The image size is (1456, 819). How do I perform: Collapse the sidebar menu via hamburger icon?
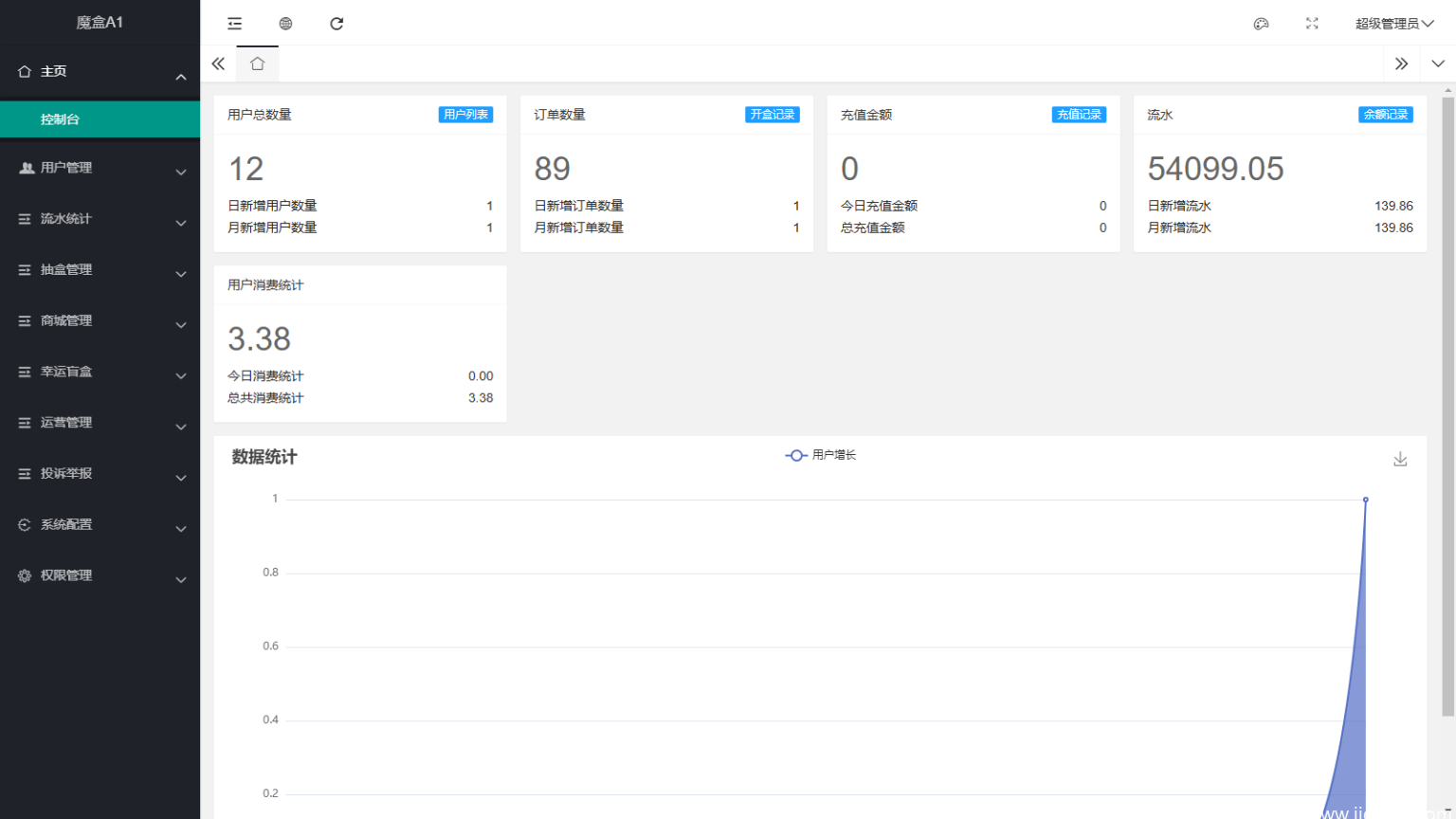(234, 23)
